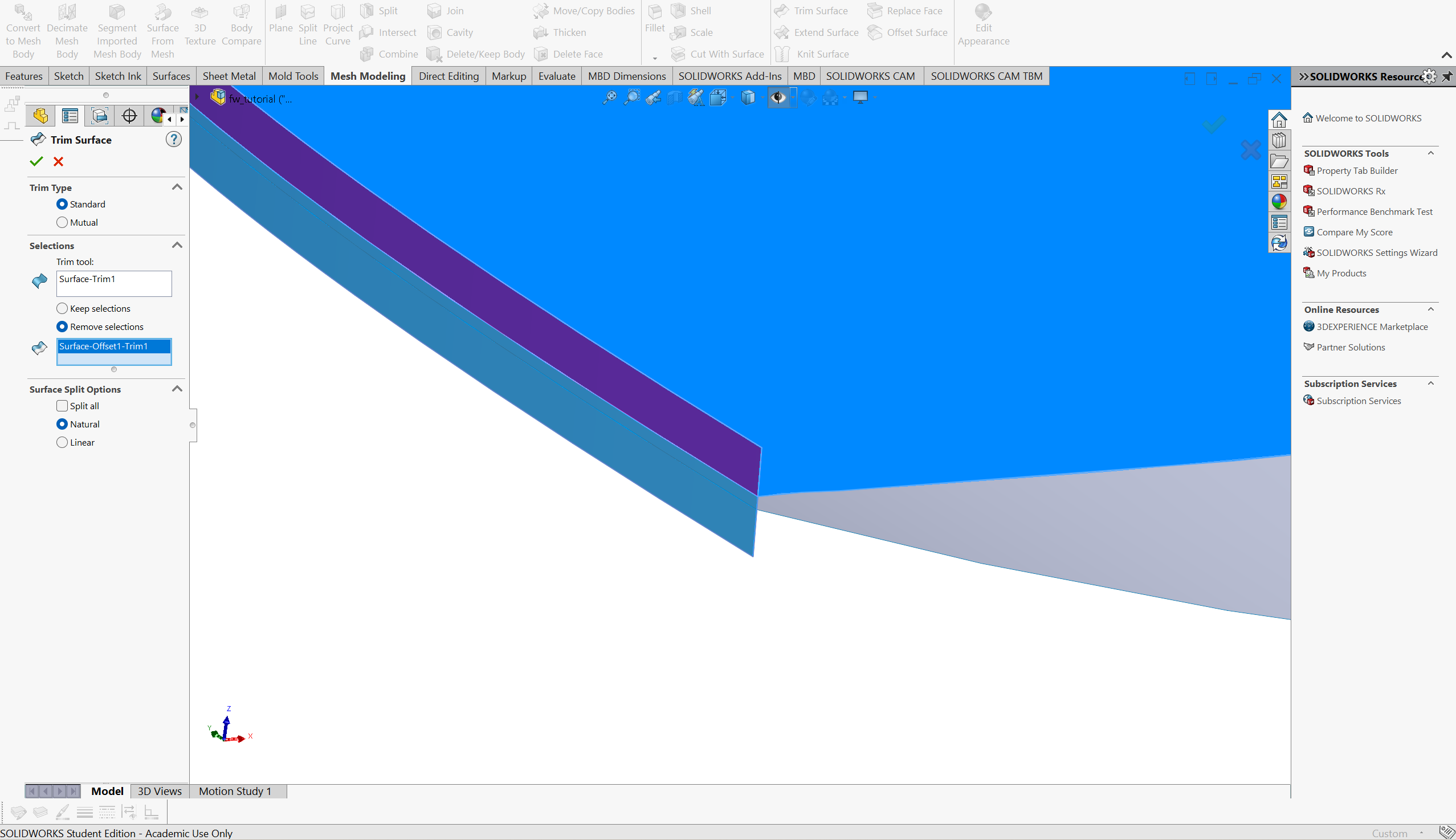Open Design Library in task pane
This screenshot has height=840, width=1456.
[1279, 141]
